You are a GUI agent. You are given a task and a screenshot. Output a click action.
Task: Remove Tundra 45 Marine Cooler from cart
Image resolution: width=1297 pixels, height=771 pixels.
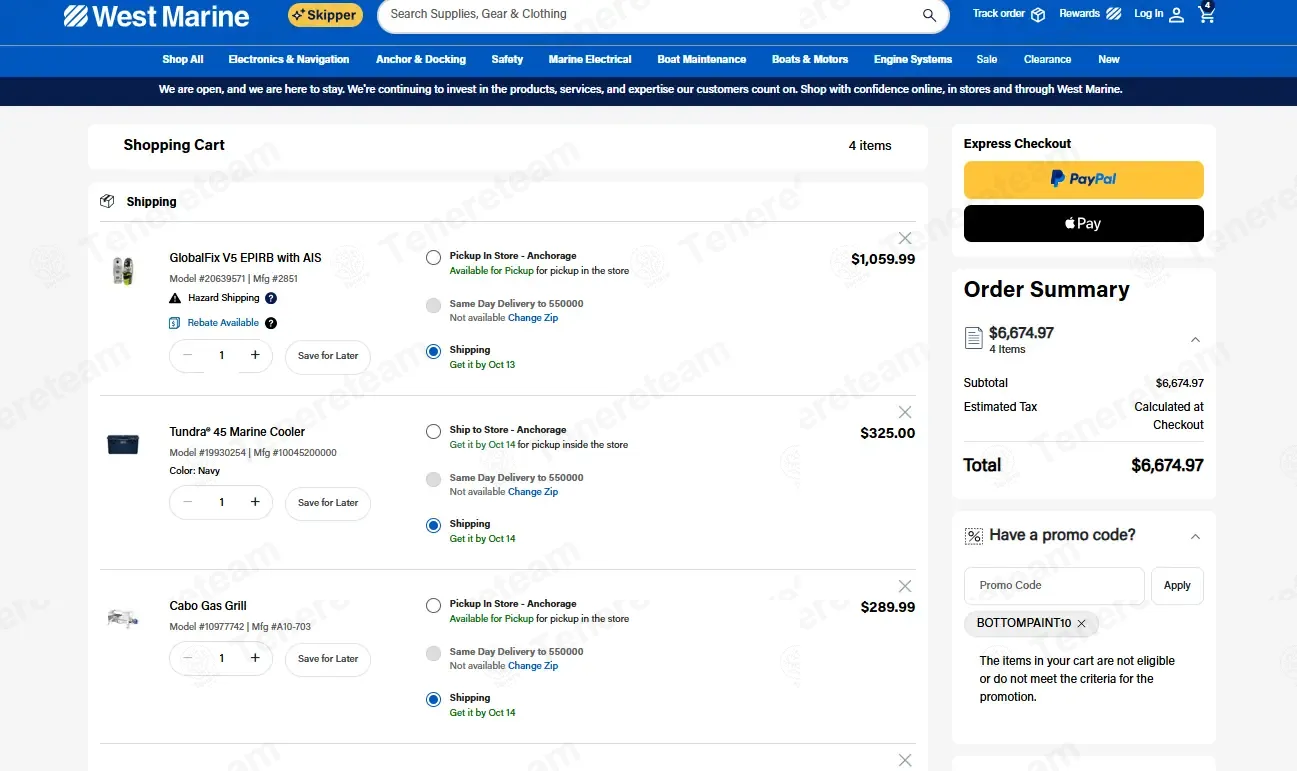tap(905, 412)
